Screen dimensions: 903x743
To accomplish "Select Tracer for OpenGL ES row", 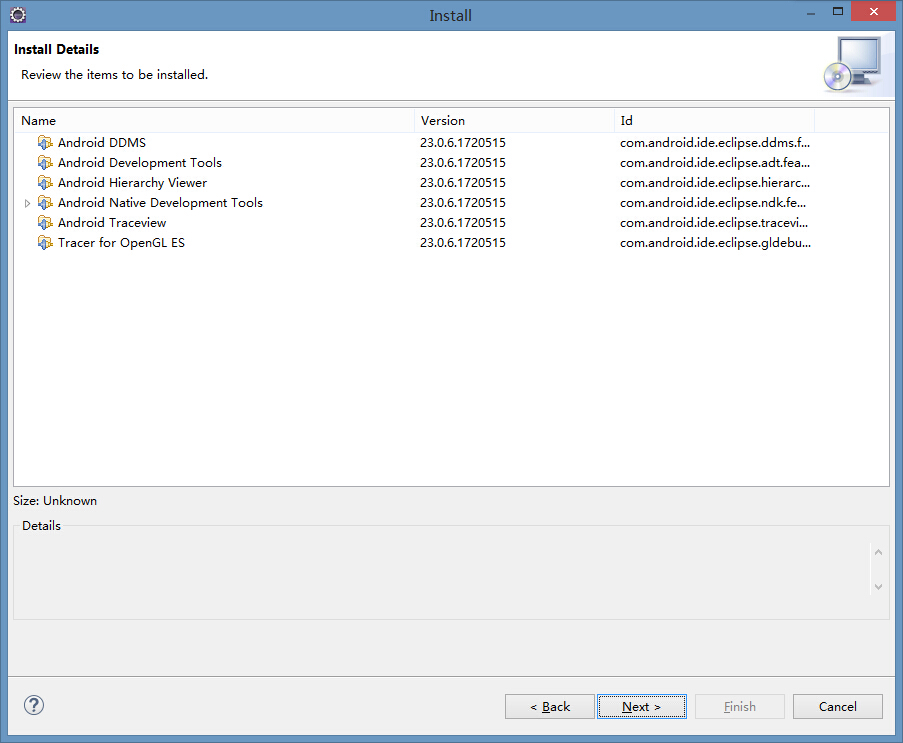I will (451, 242).
